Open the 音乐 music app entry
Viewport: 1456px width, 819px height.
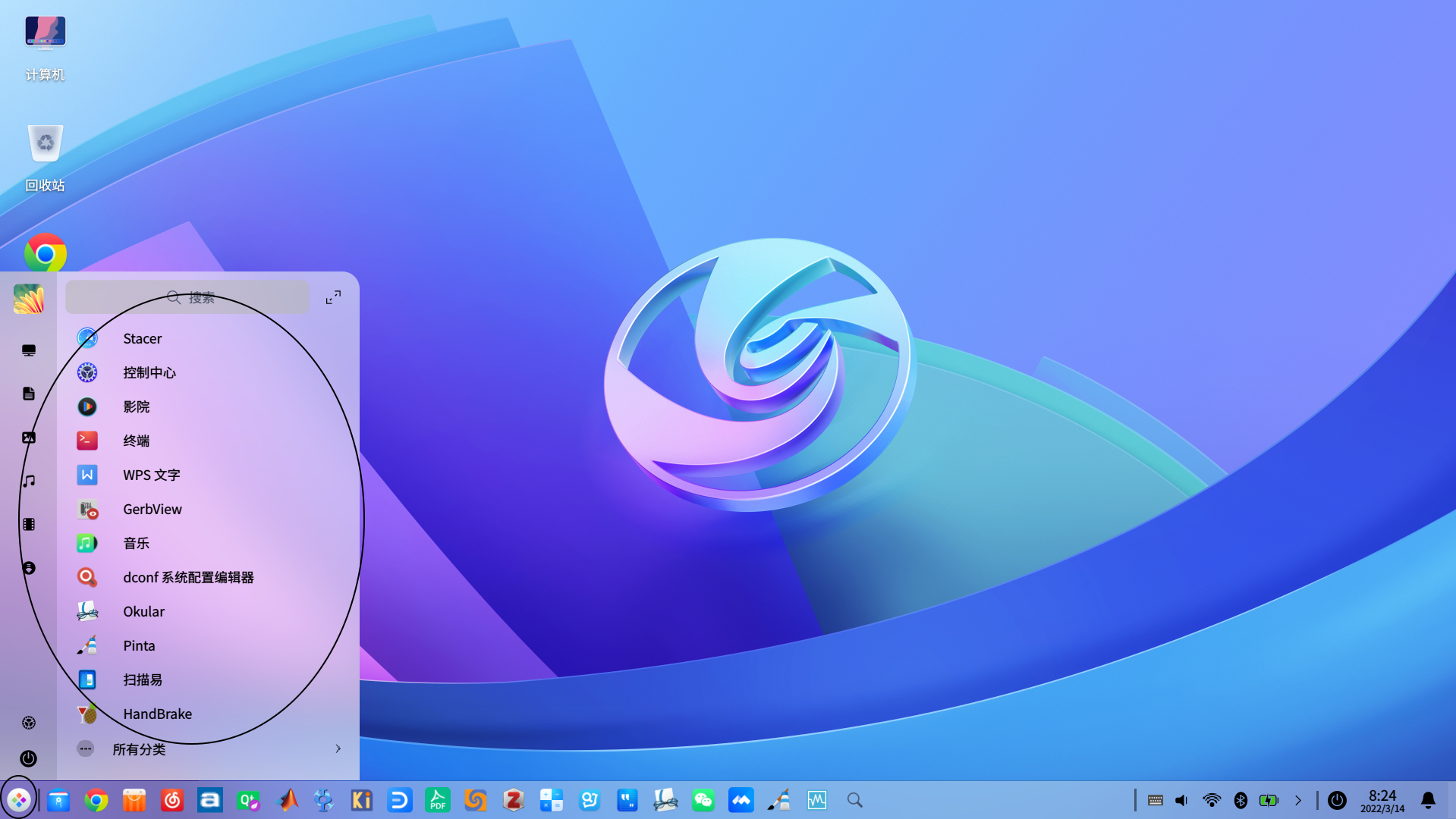click(x=207, y=543)
